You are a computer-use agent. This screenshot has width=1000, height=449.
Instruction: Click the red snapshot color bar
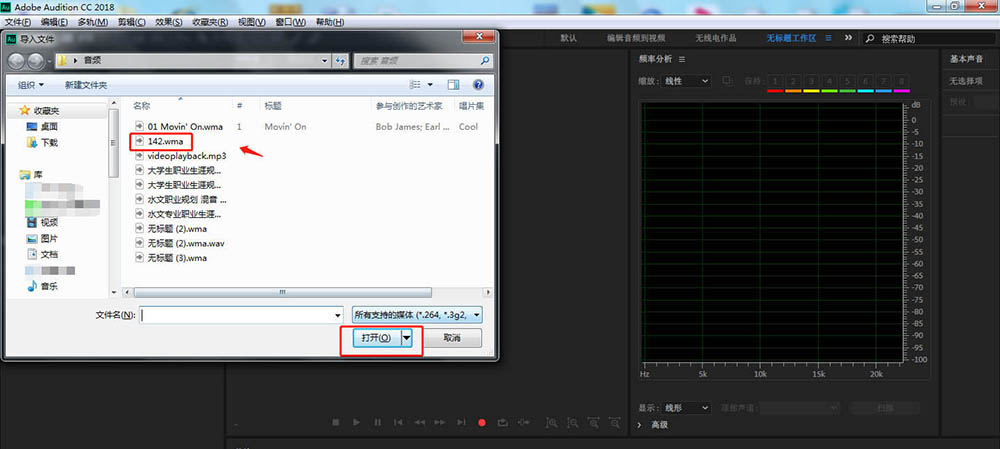pyautogui.click(x=775, y=91)
